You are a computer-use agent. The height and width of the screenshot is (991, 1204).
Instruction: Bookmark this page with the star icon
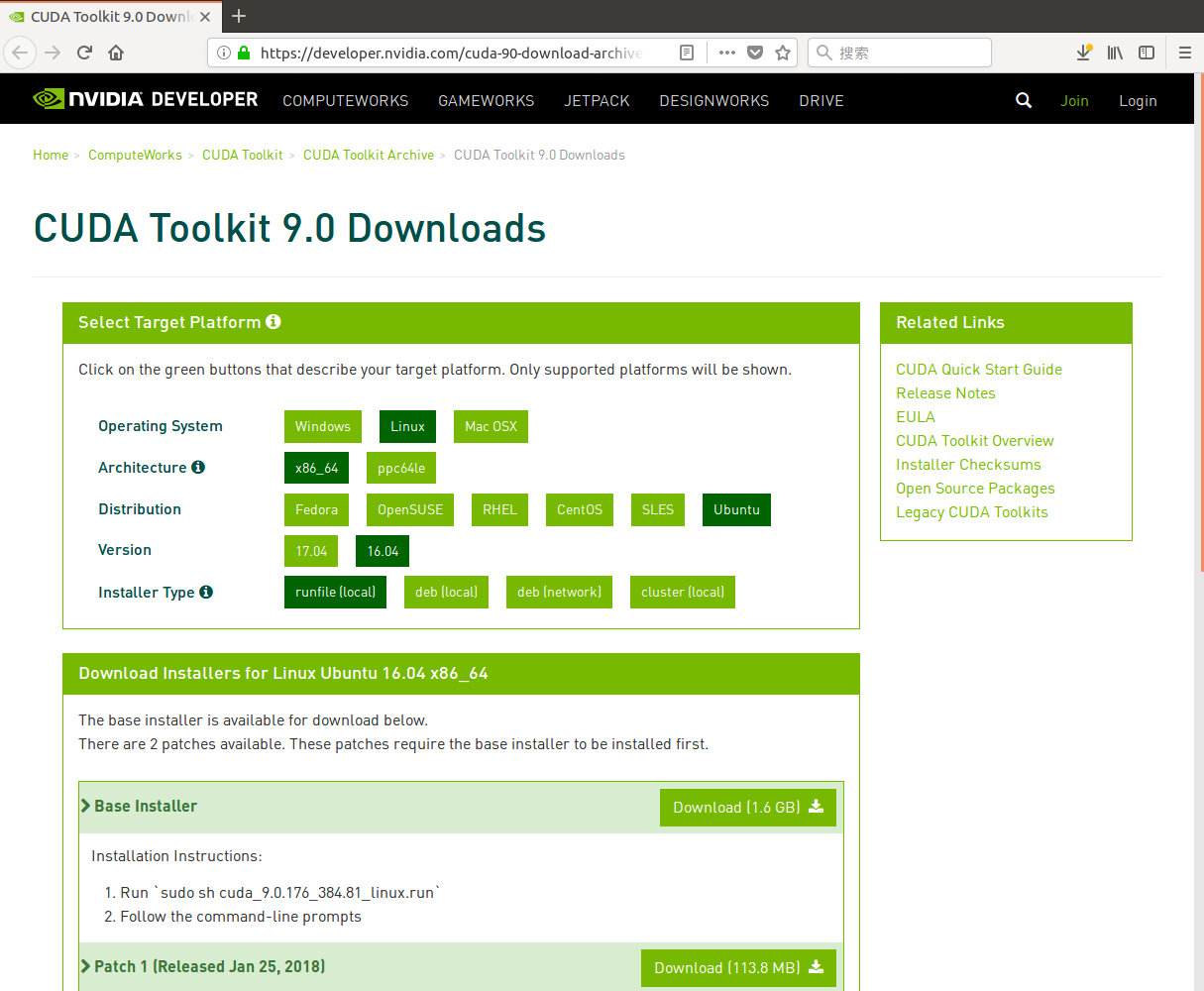click(783, 53)
